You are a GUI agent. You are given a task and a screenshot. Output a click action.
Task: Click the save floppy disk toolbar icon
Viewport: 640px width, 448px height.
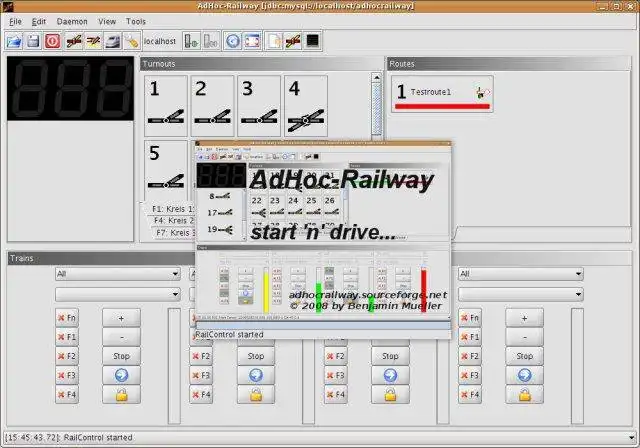(x=33, y=41)
